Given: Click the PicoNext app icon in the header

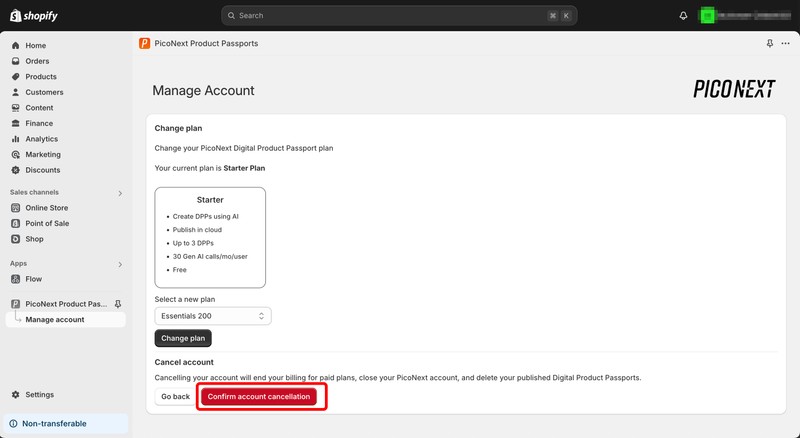Looking at the screenshot, I should point(145,44).
